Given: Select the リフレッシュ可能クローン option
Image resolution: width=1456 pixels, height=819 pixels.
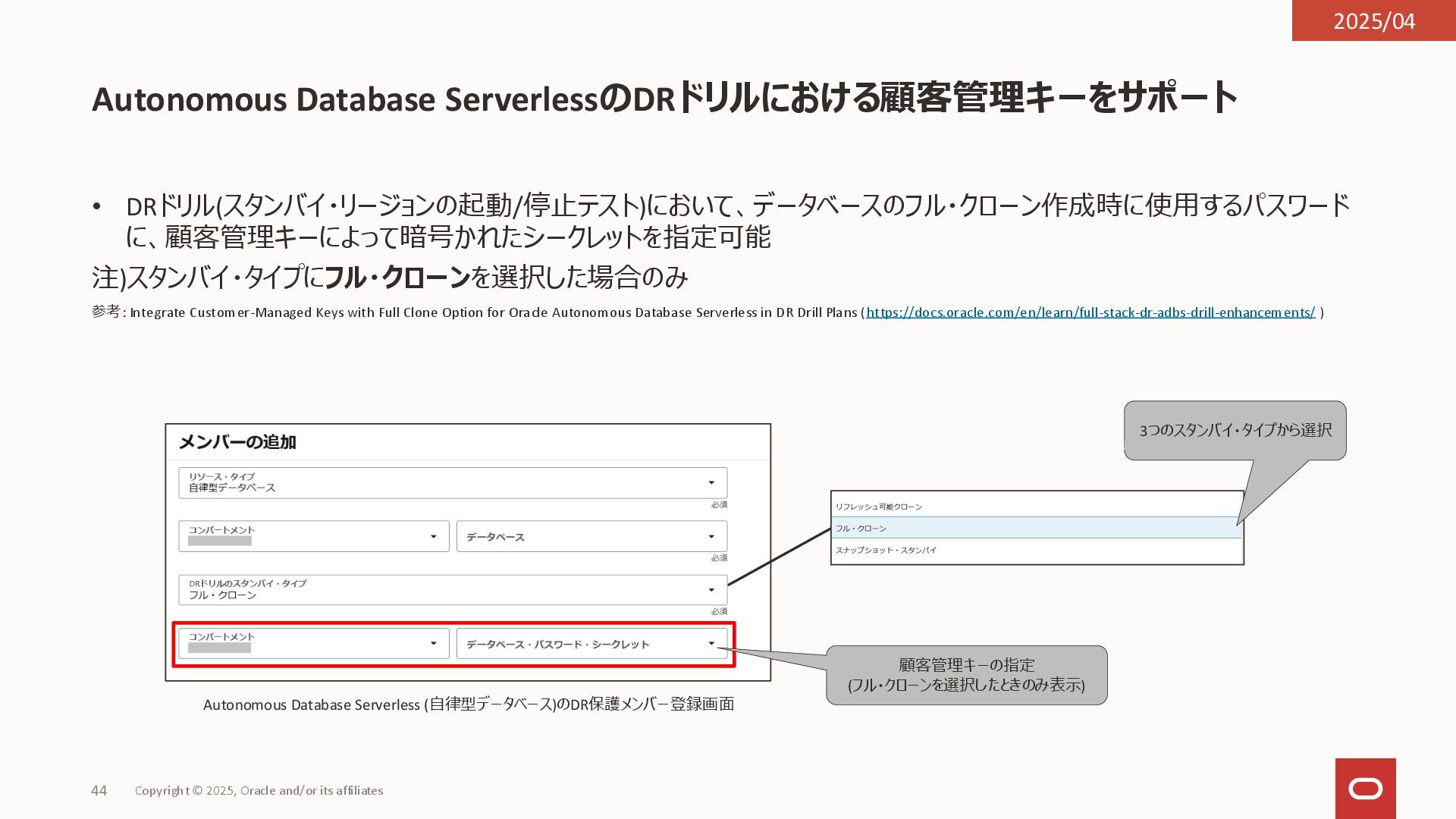Looking at the screenshot, I should point(880,507).
